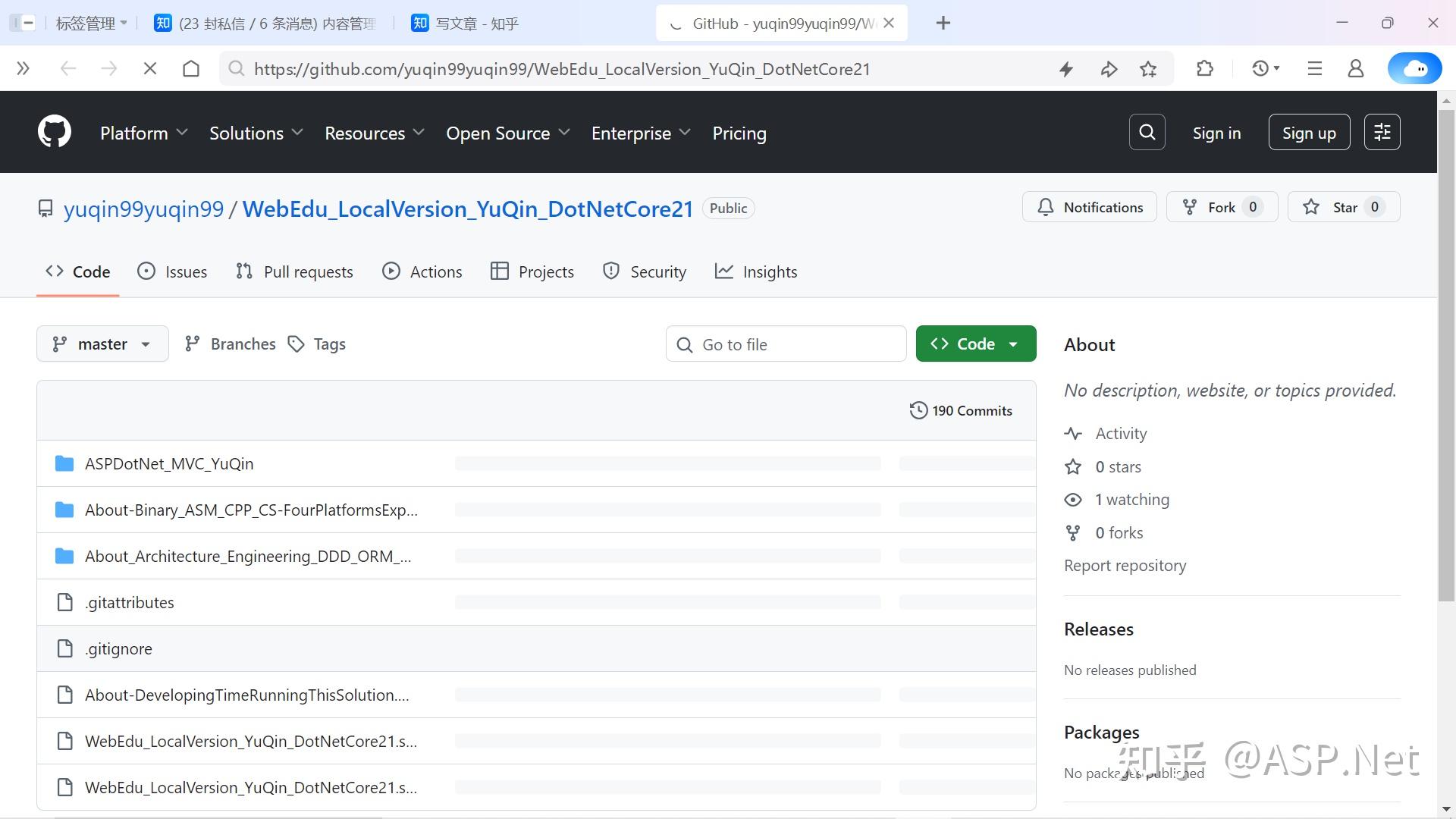Switch to the Security tab
The width and height of the screenshot is (1456, 819).
pyautogui.click(x=645, y=271)
